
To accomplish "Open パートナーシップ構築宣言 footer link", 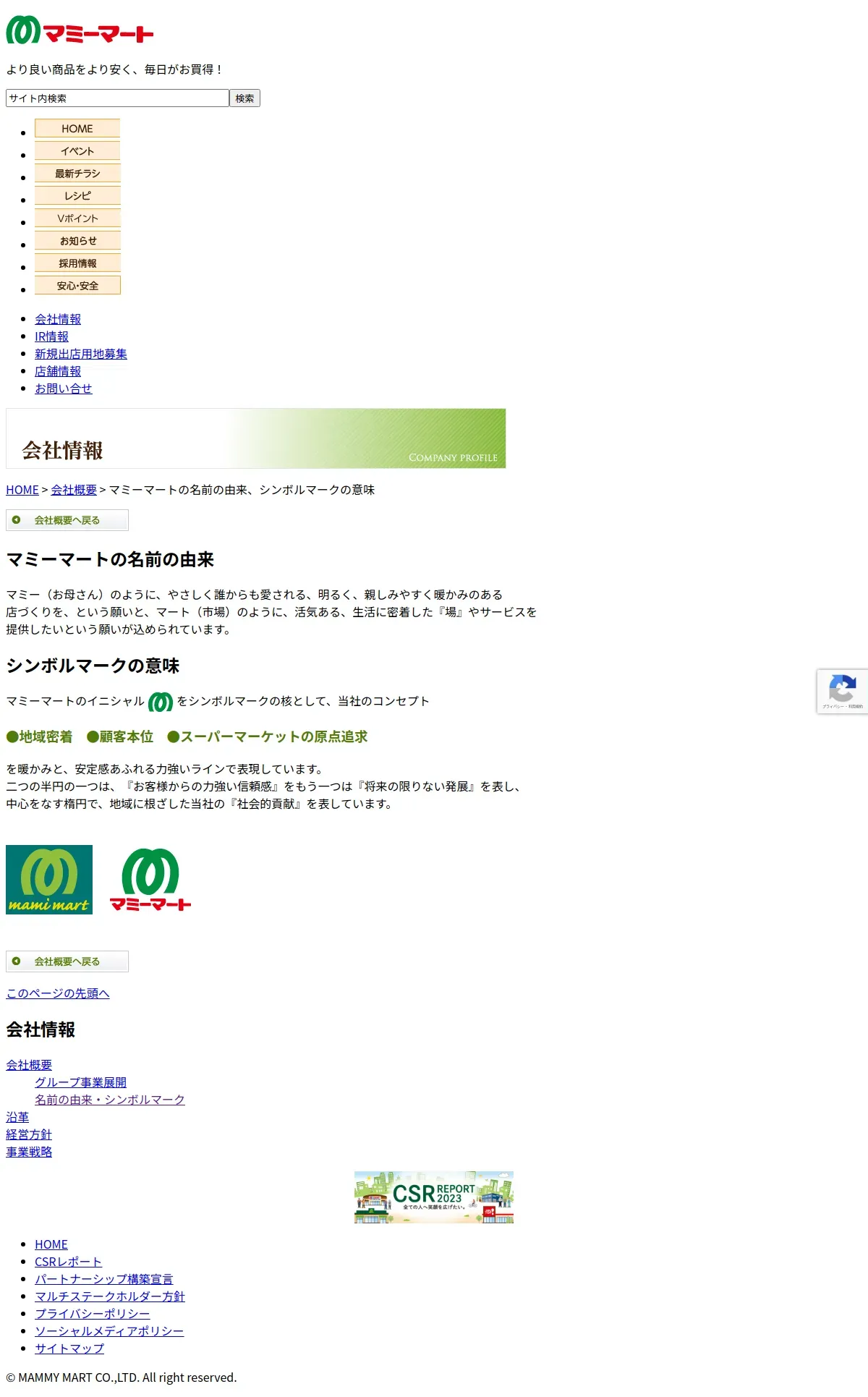I will point(104,1279).
